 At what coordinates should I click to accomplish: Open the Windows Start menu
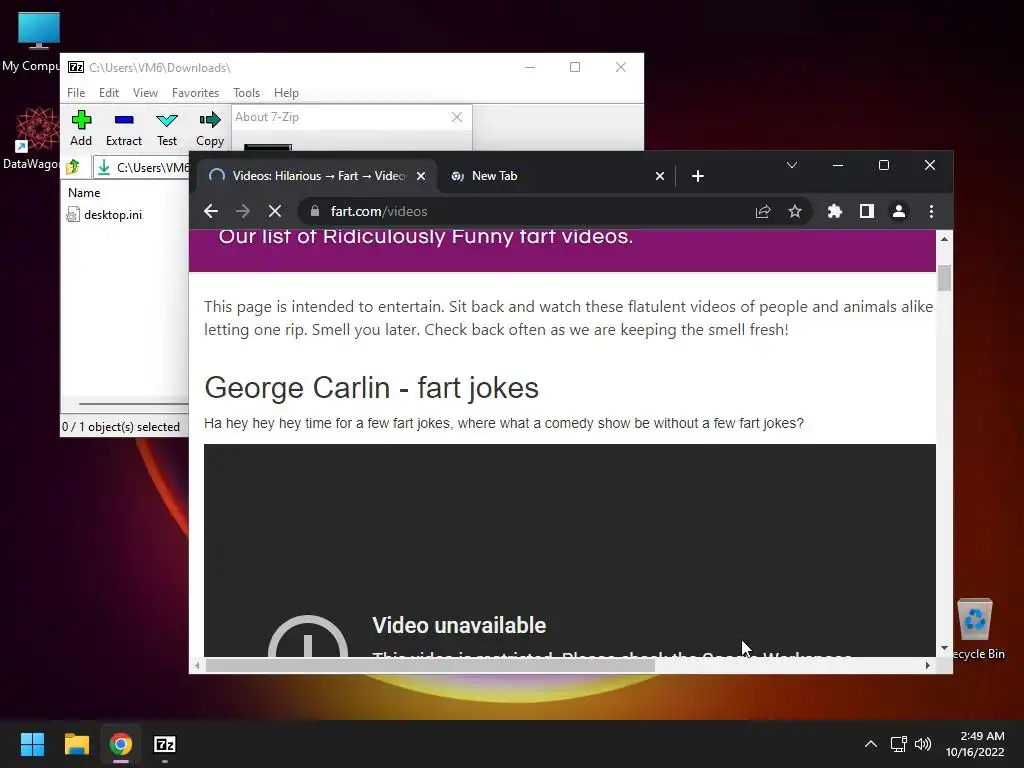click(x=32, y=744)
